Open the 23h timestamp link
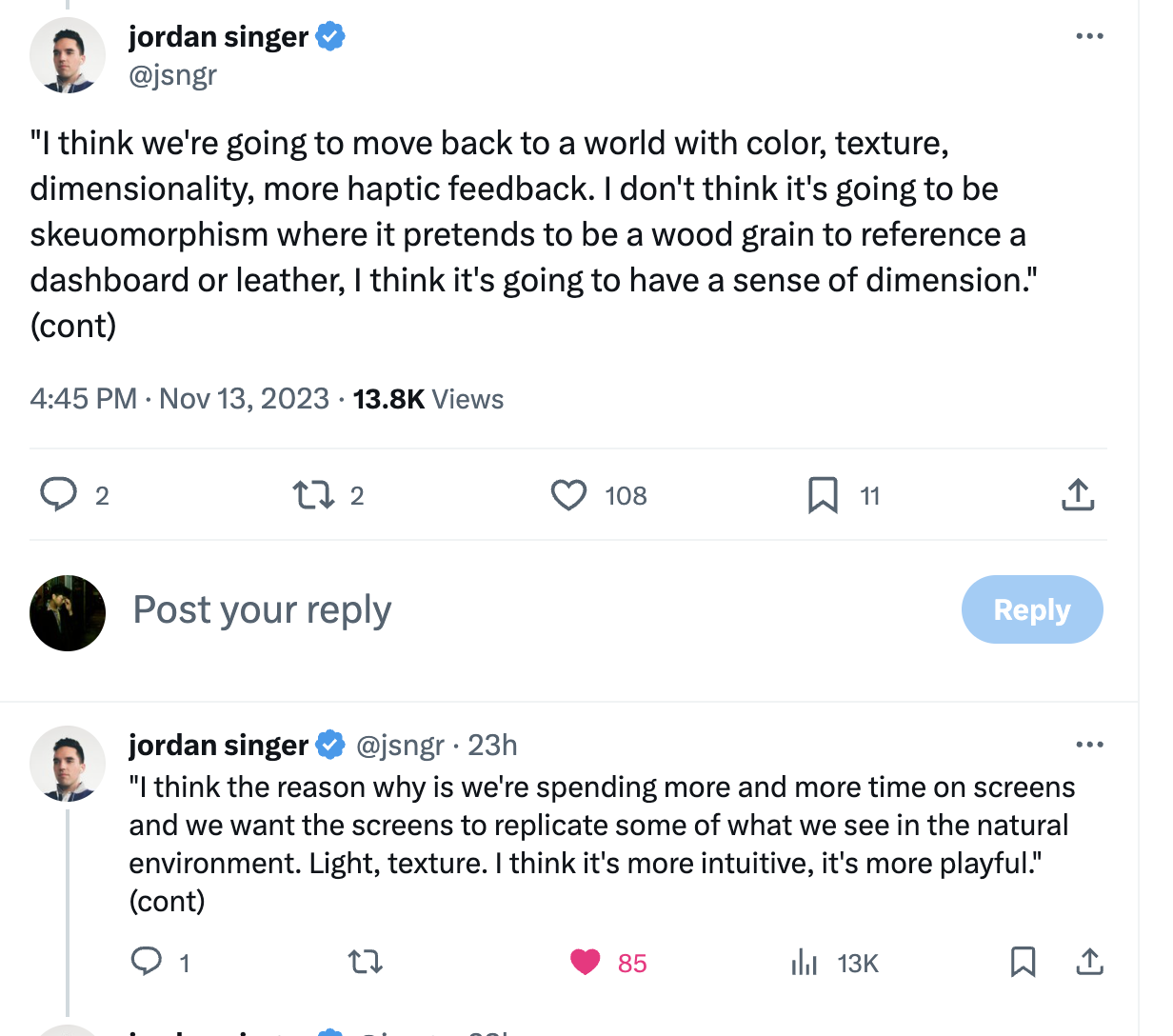 click(492, 745)
